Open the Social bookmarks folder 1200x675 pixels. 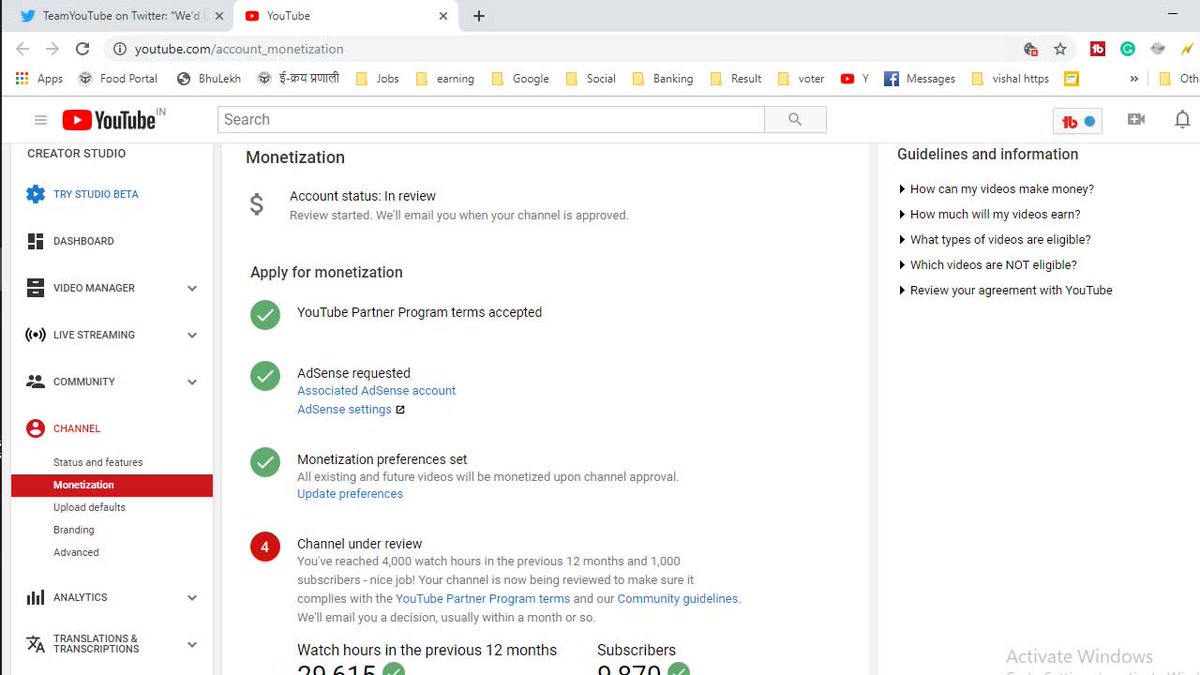[x=590, y=78]
